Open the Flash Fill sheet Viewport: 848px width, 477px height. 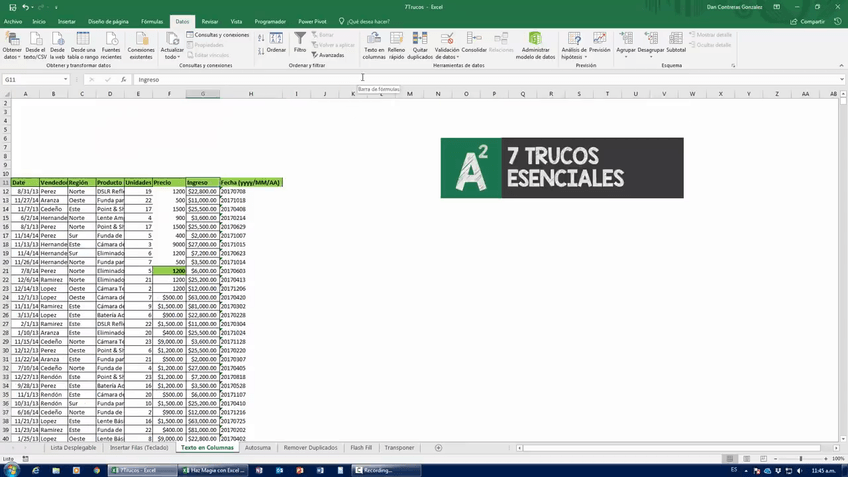361,448
